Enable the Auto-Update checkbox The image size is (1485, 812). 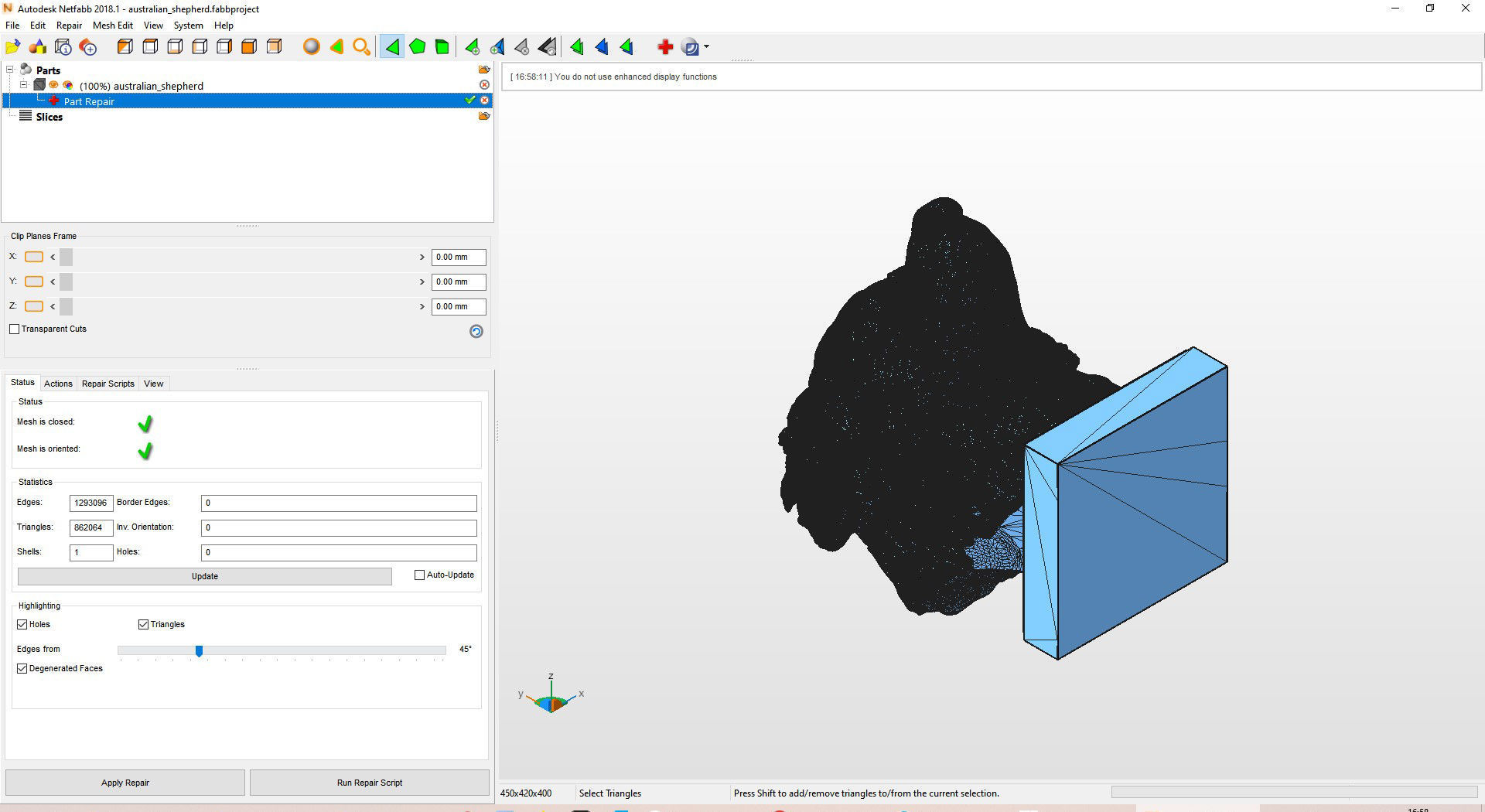pyautogui.click(x=420, y=575)
